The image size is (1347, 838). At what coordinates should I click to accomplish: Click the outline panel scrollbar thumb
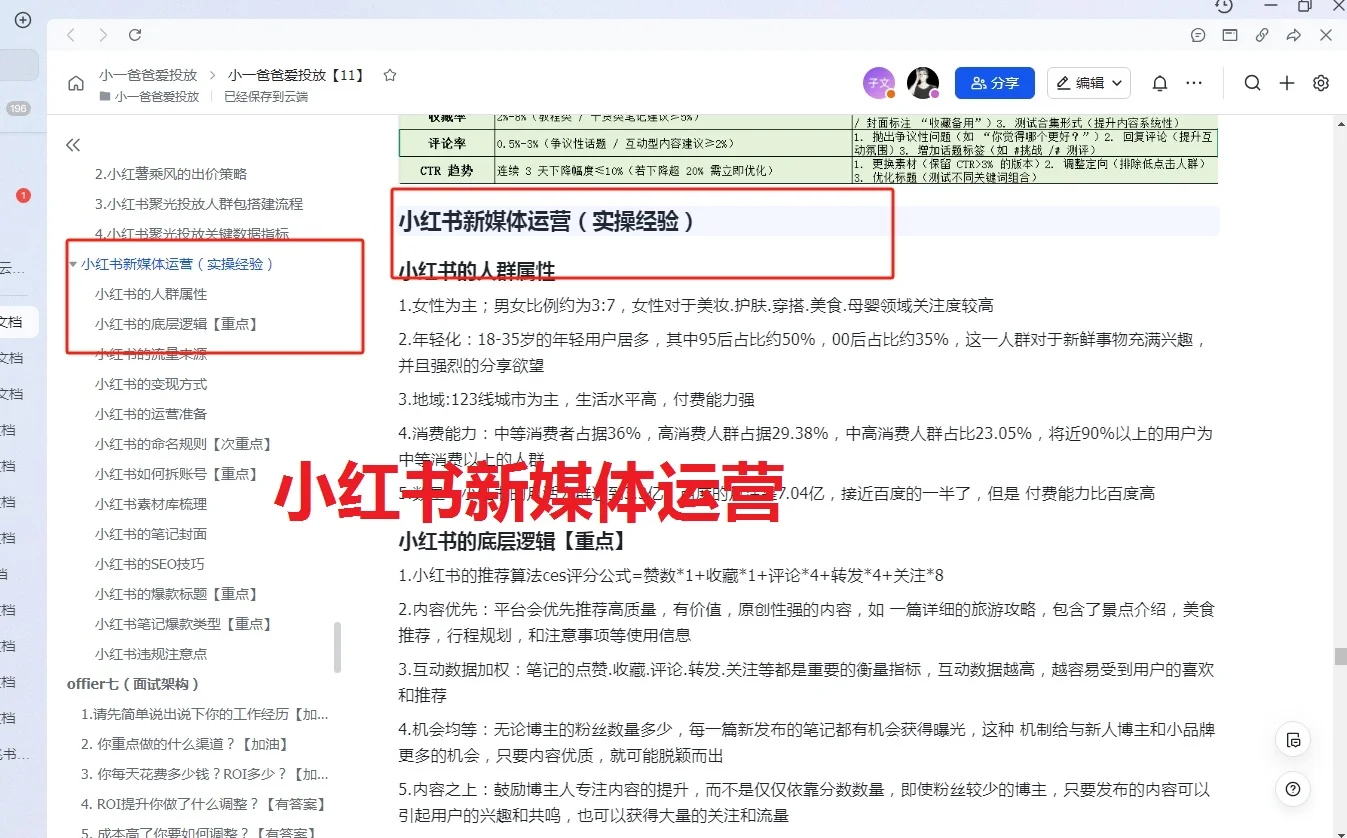tap(337, 647)
